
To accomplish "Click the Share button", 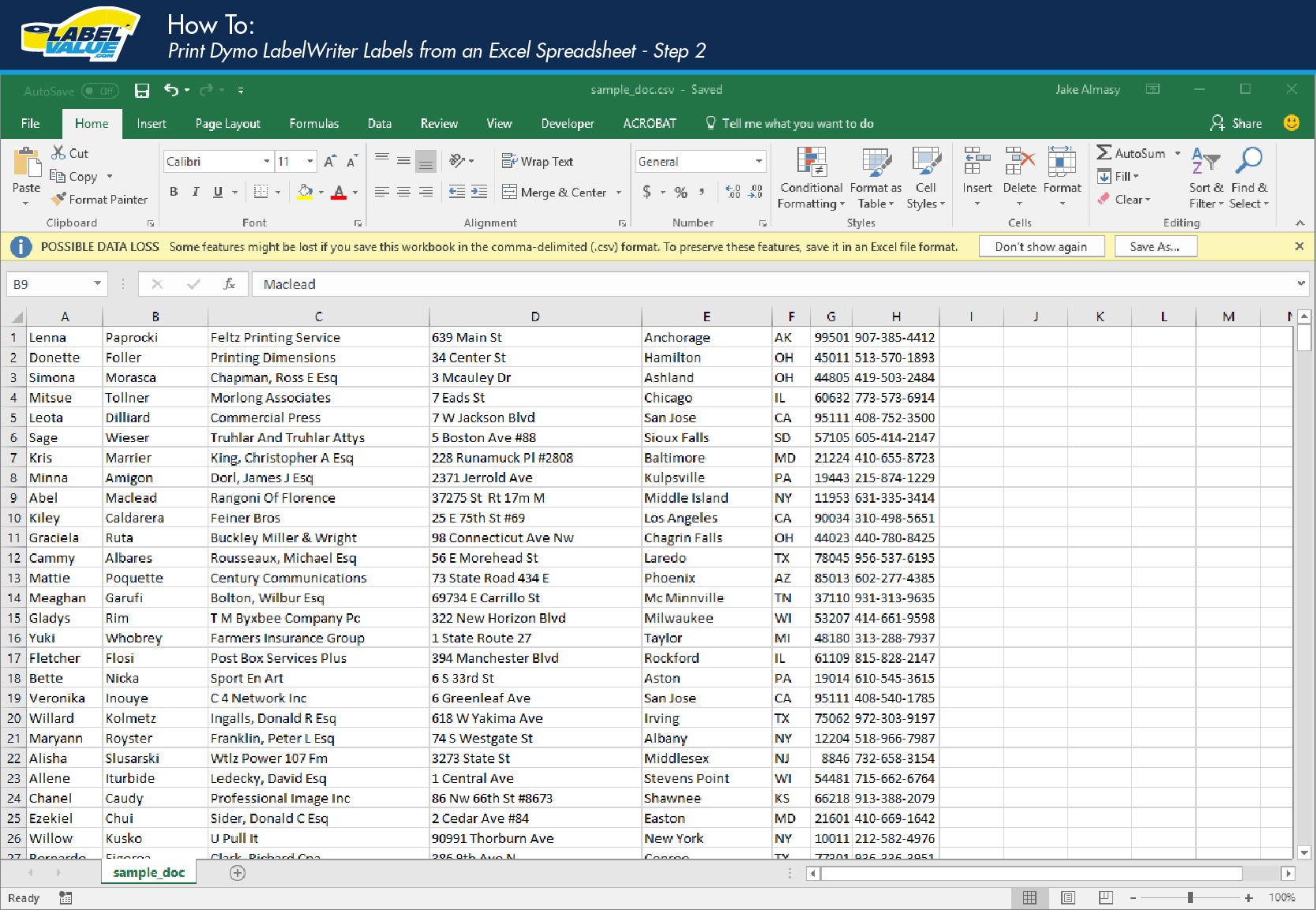I will 1236,123.
